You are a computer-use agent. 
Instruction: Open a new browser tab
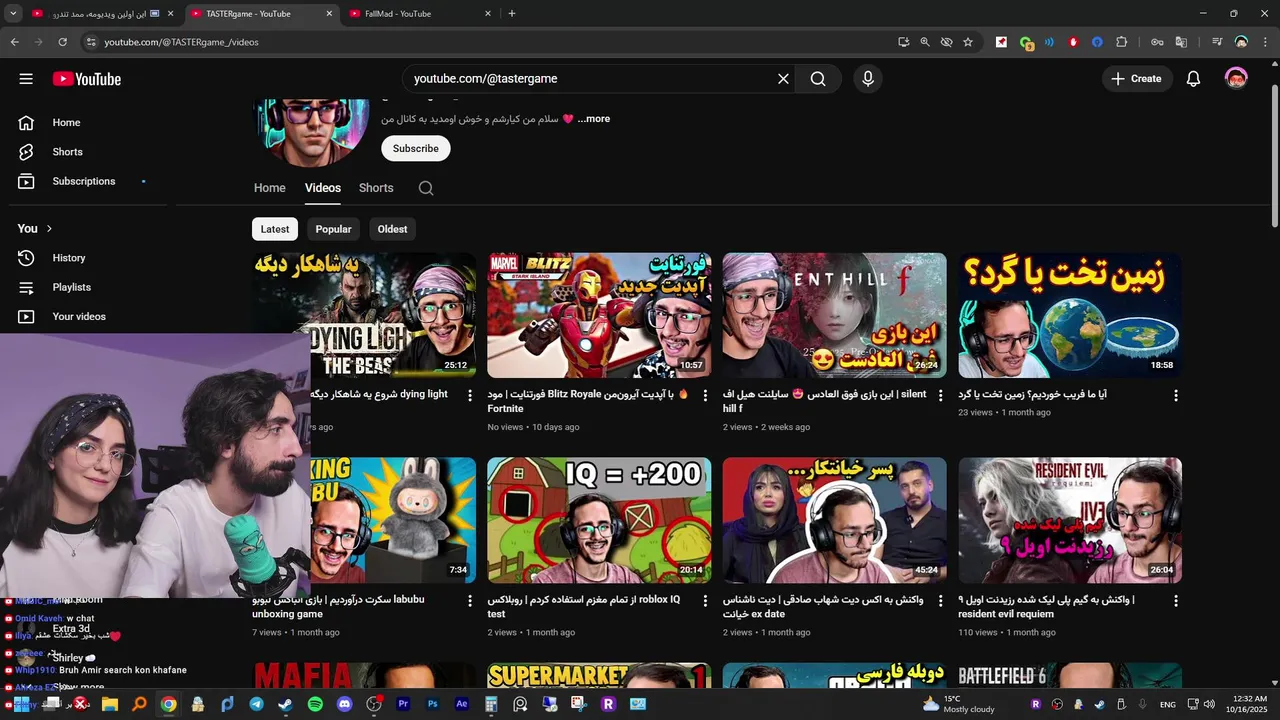coord(512,14)
